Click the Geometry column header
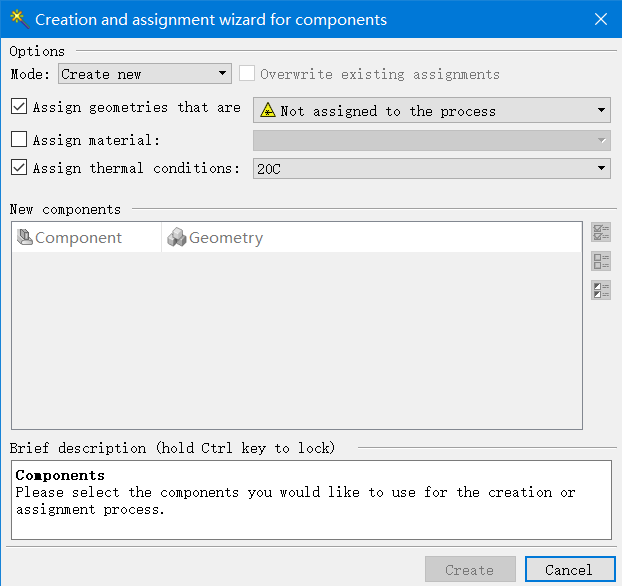The image size is (622, 586). click(225, 238)
